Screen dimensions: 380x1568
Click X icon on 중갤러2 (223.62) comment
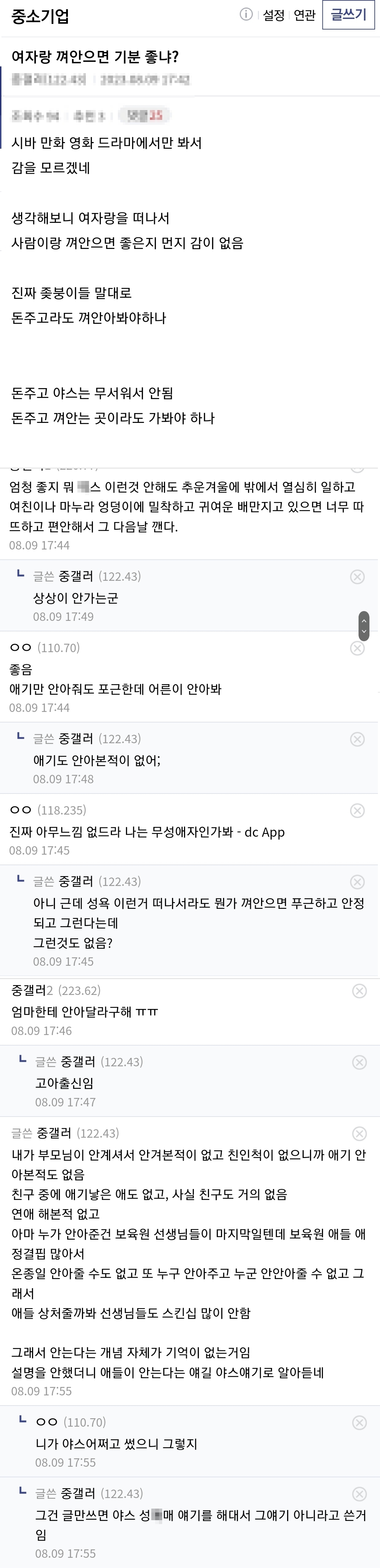tap(359, 991)
